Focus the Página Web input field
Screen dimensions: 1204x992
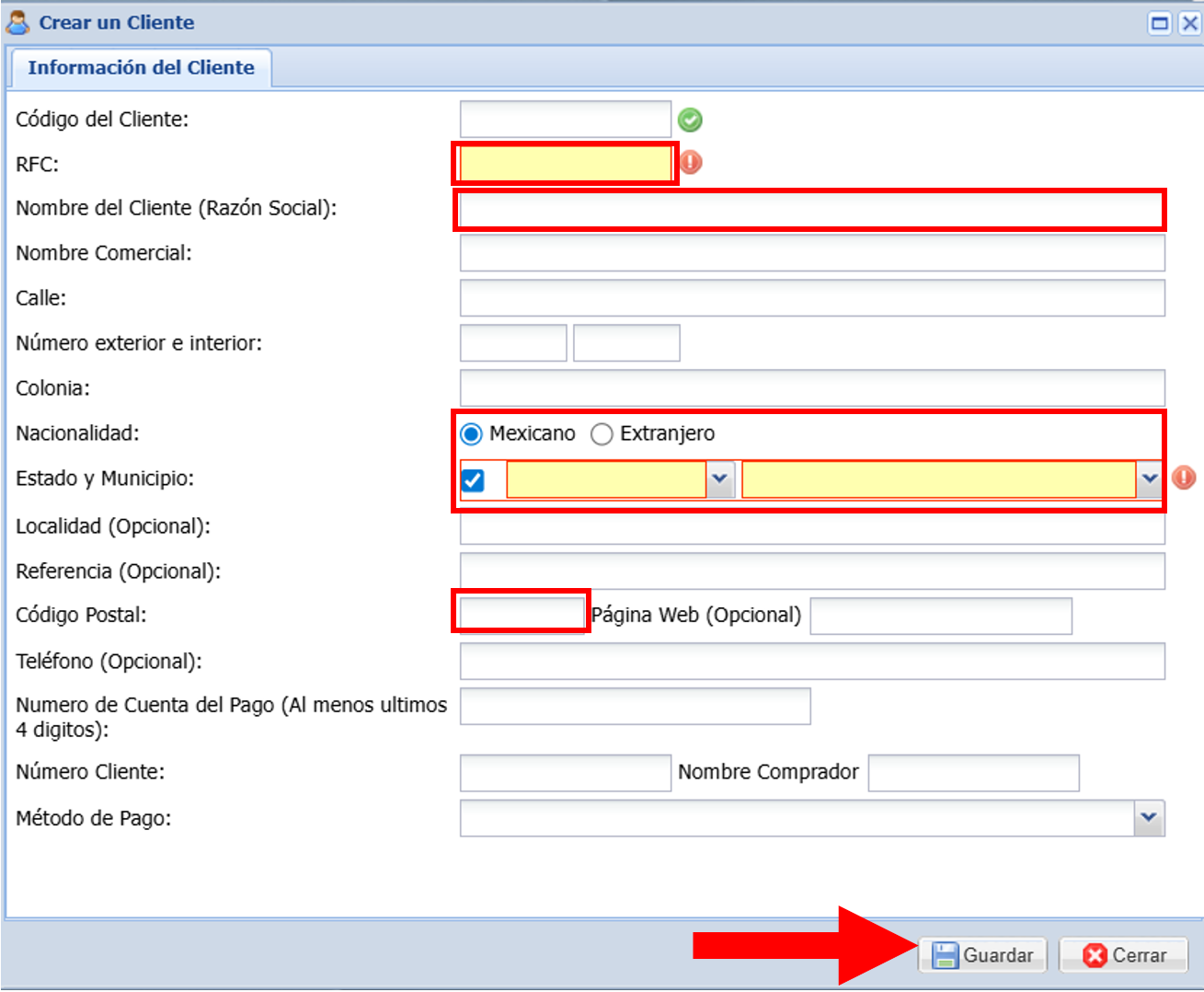tap(940, 616)
